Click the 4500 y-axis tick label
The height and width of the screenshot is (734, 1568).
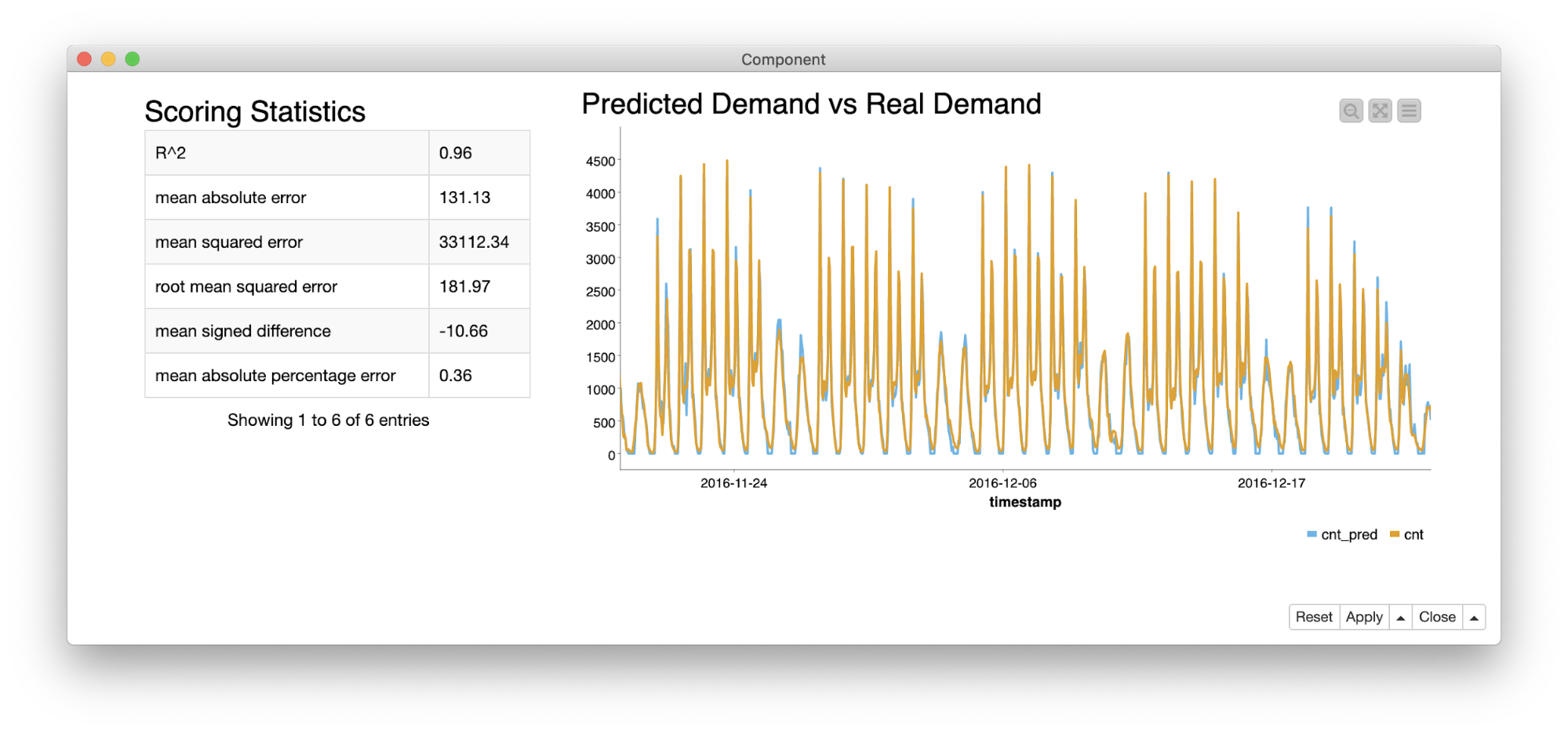coord(600,162)
